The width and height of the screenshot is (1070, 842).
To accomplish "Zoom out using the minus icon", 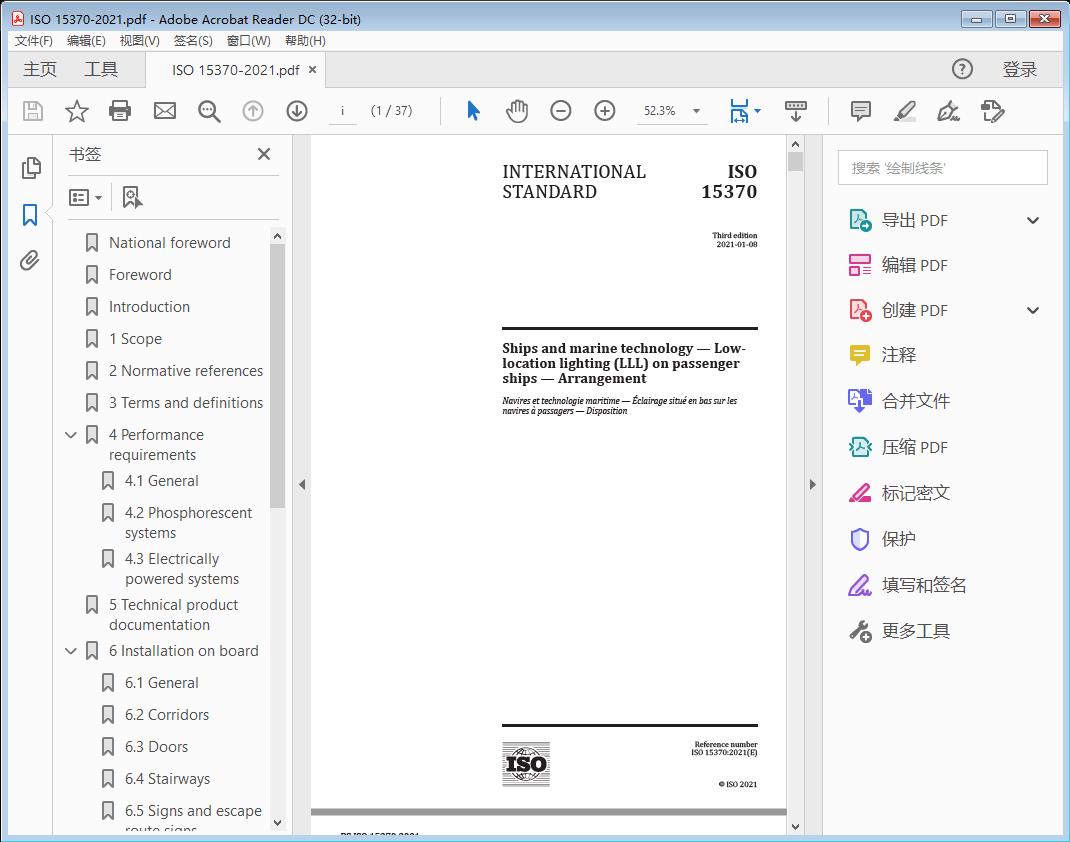I will pyautogui.click(x=560, y=111).
